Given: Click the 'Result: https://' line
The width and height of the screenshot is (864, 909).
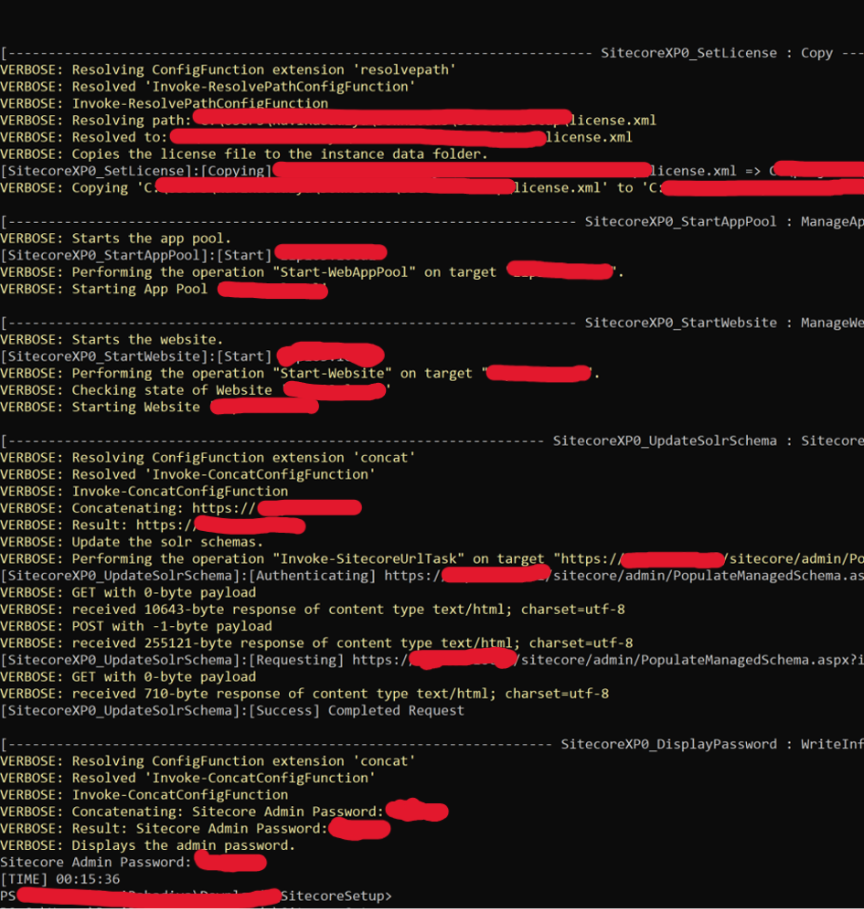Looking at the screenshot, I should (153, 525).
